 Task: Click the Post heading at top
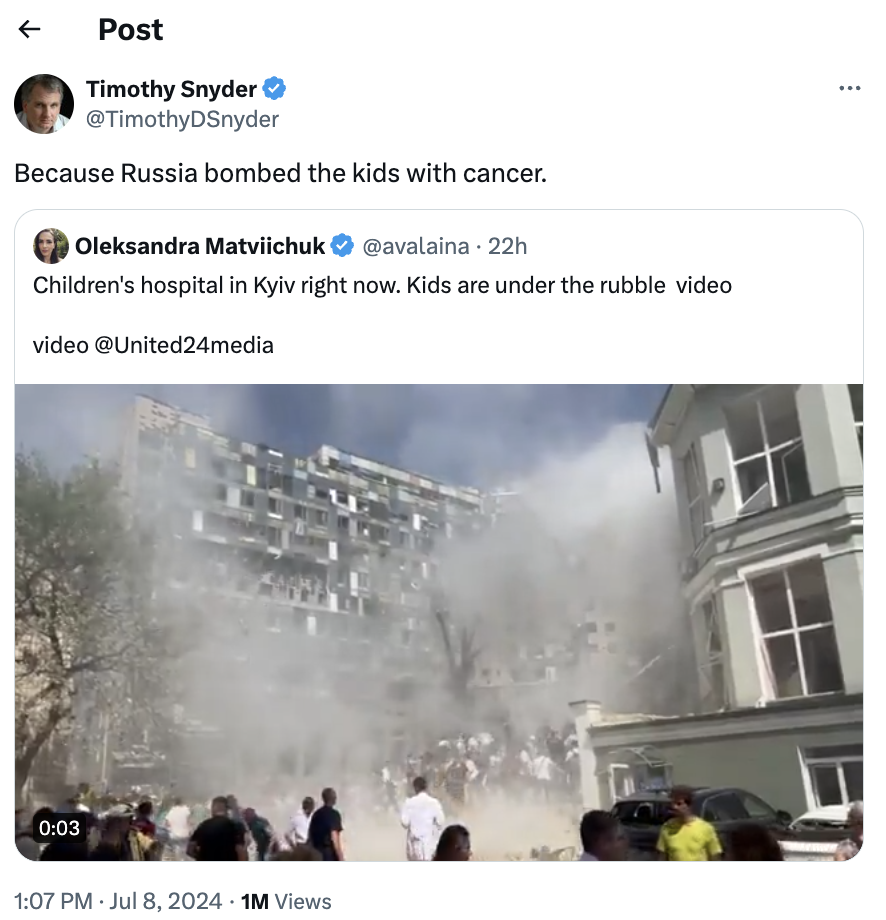pos(130,29)
